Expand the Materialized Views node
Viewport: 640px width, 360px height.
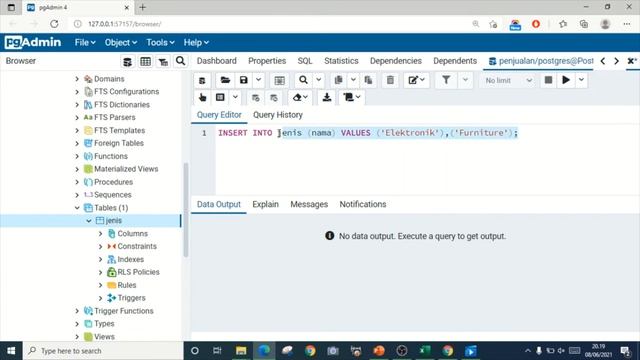[77, 169]
